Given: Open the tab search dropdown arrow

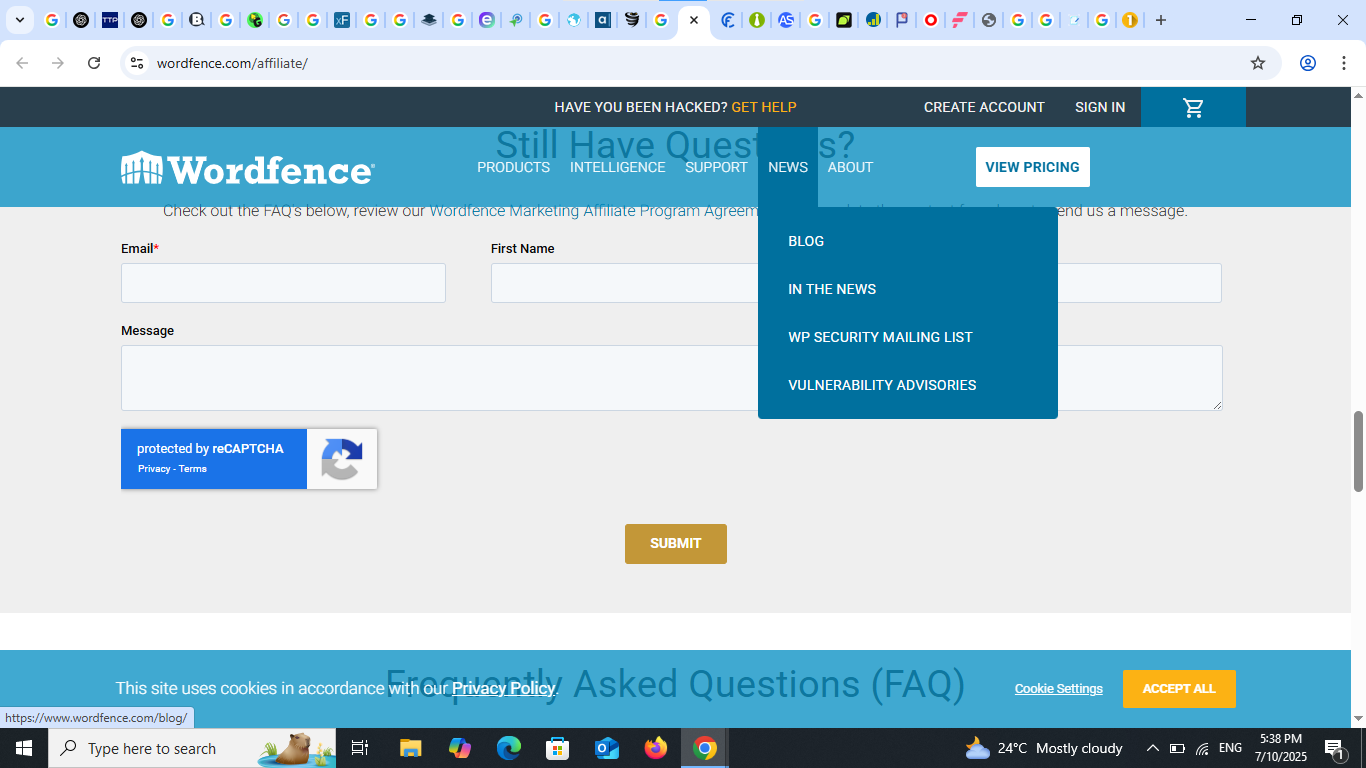Looking at the screenshot, I should point(19,20).
